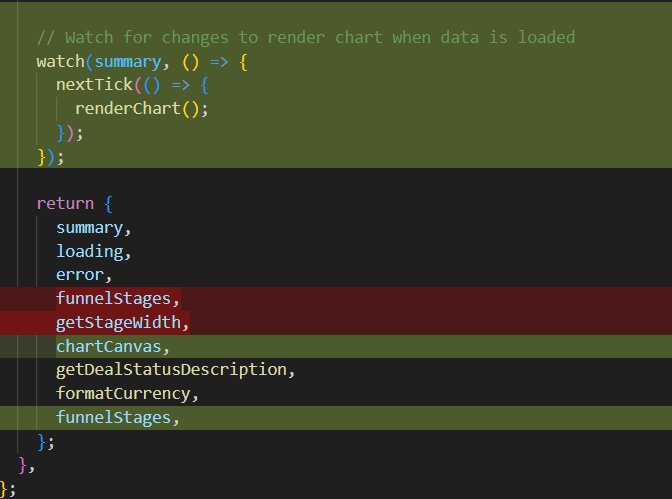This screenshot has width=672, height=499.
Task: Click the comment 'Watch for changes to render chart'
Action: 224,37
